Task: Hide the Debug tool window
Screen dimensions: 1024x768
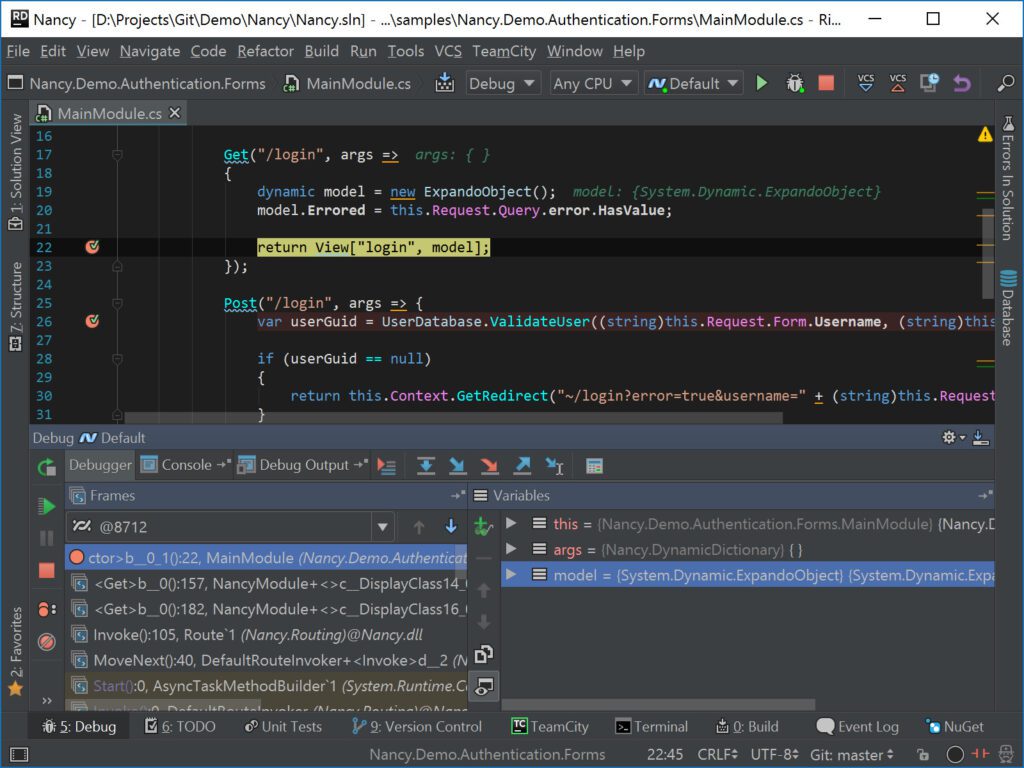Action: pyautogui.click(x=981, y=438)
